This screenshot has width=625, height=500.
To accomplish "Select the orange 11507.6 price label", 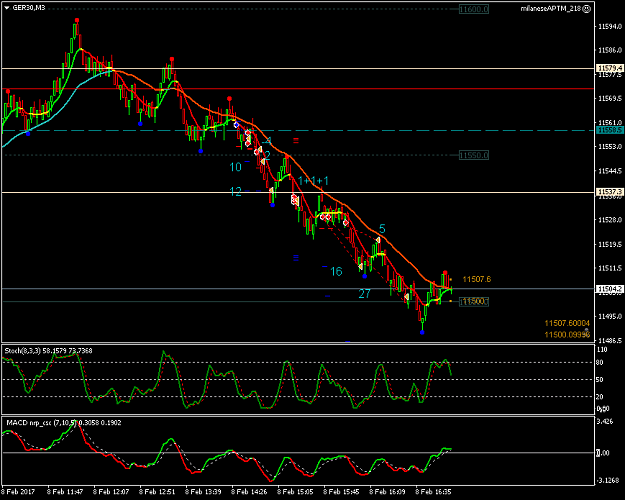I will (477, 279).
